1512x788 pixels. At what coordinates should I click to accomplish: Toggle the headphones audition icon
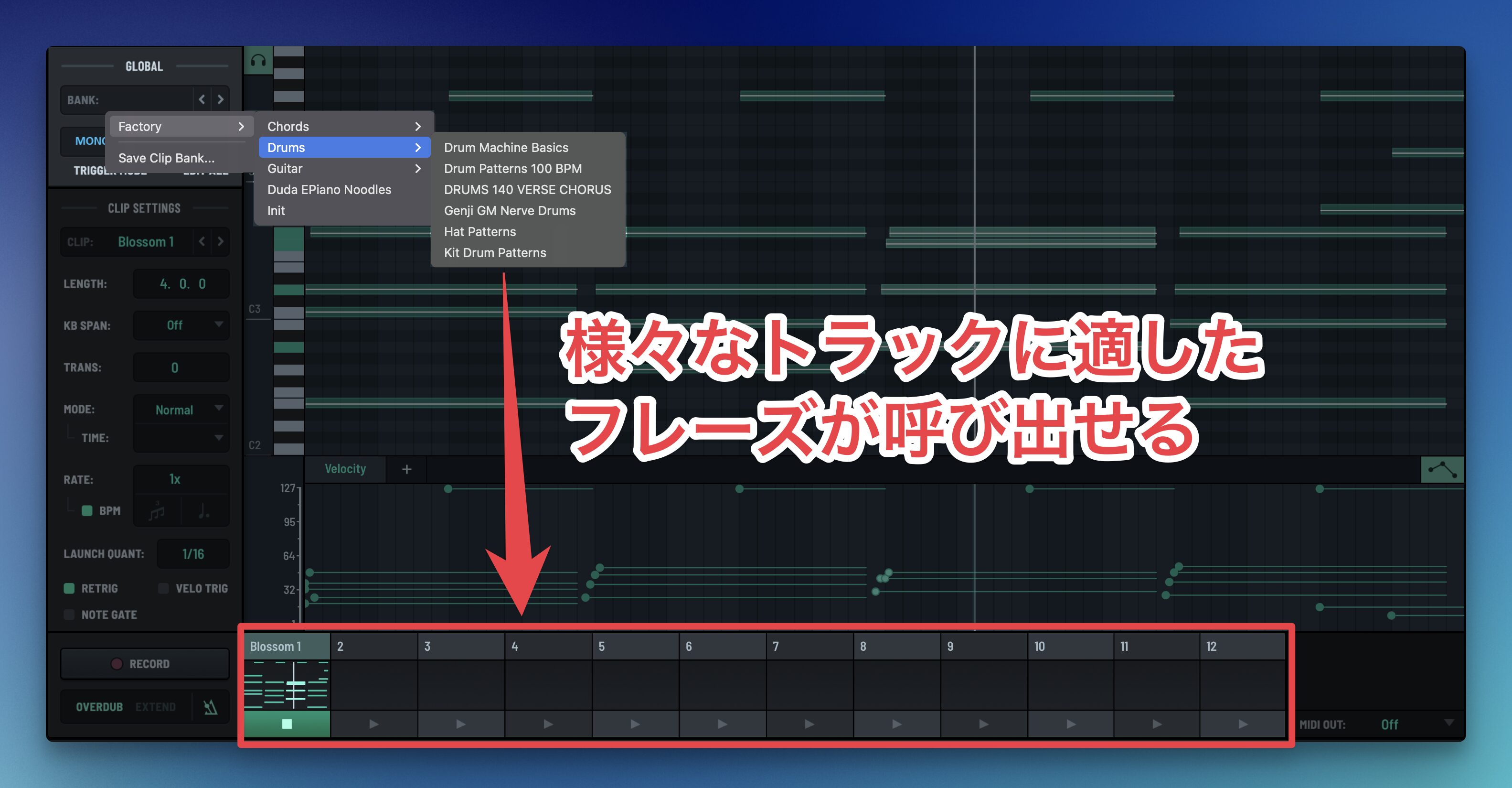coord(258,61)
